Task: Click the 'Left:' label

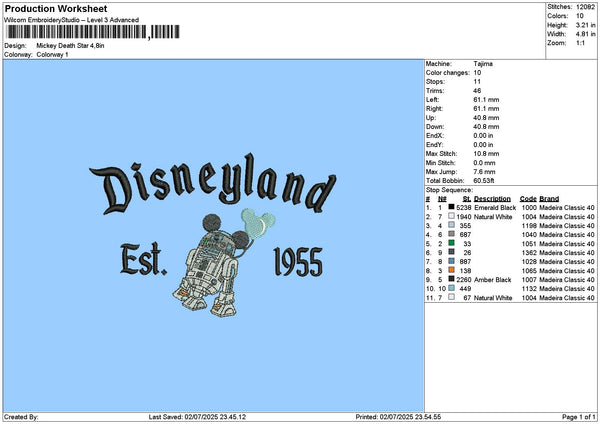Action: (x=432, y=99)
